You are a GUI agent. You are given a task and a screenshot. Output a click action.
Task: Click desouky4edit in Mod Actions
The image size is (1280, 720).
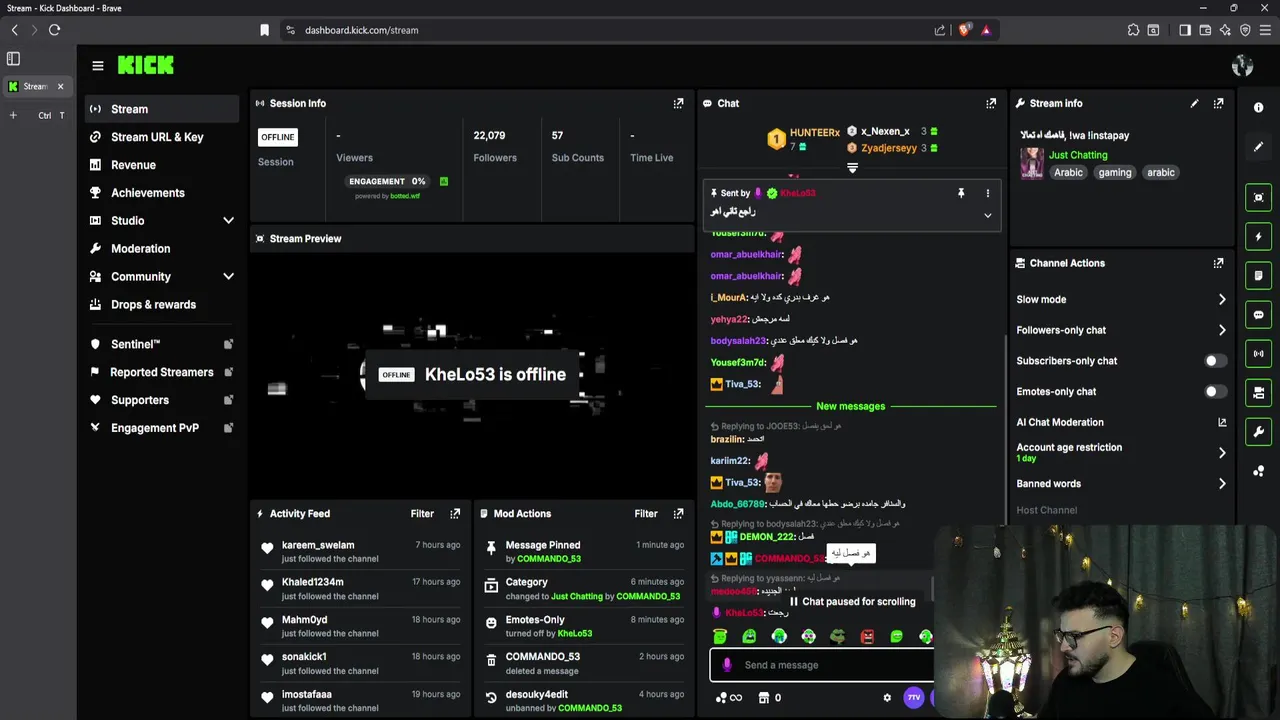(x=537, y=694)
